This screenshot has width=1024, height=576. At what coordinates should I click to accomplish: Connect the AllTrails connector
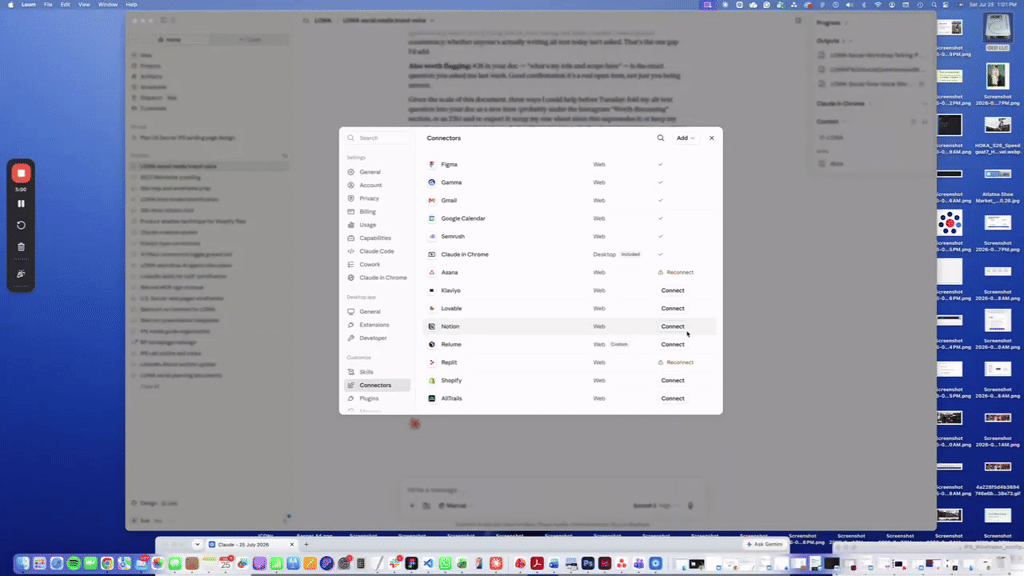pos(673,398)
